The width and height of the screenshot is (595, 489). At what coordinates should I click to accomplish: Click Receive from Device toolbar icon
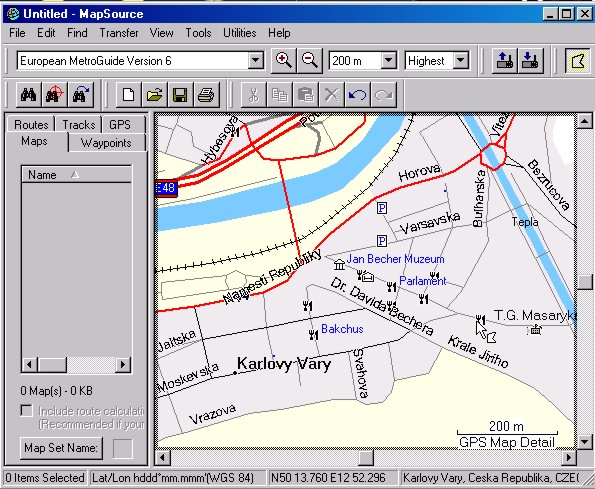tap(530, 60)
